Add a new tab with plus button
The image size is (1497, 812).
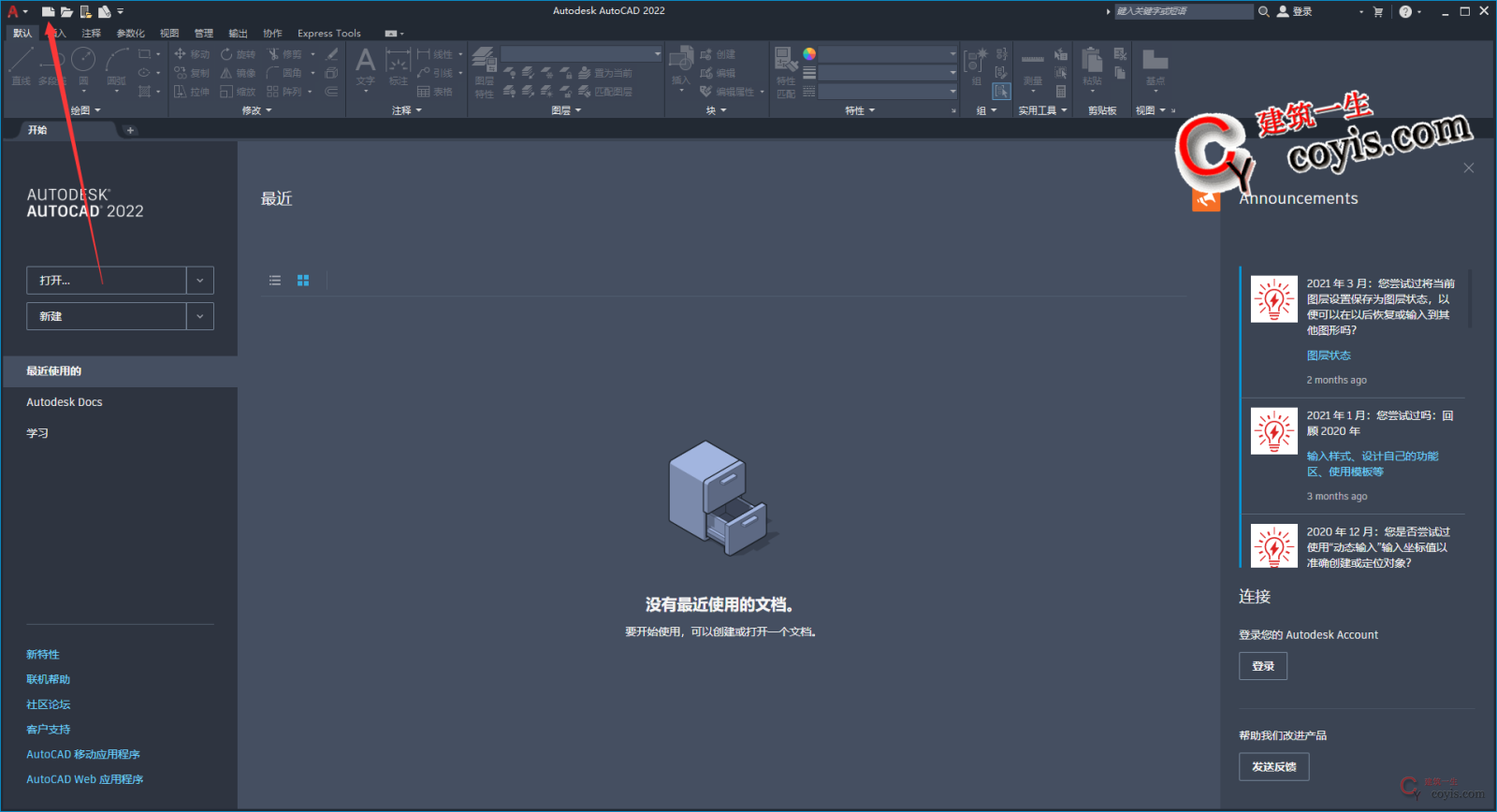[130, 130]
